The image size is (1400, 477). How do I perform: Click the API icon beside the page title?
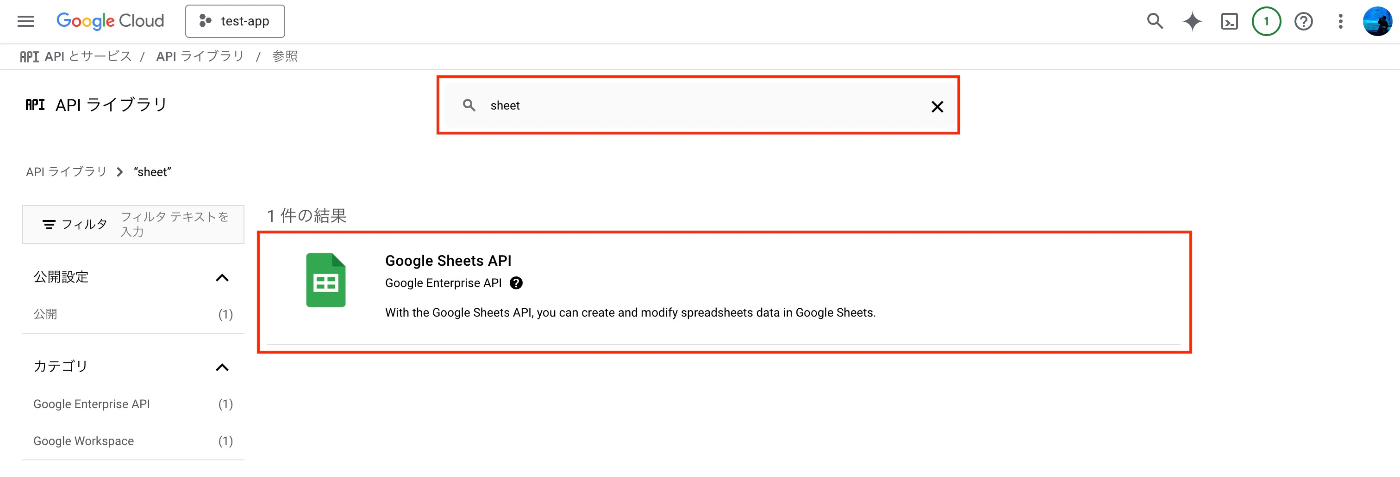tap(35, 105)
